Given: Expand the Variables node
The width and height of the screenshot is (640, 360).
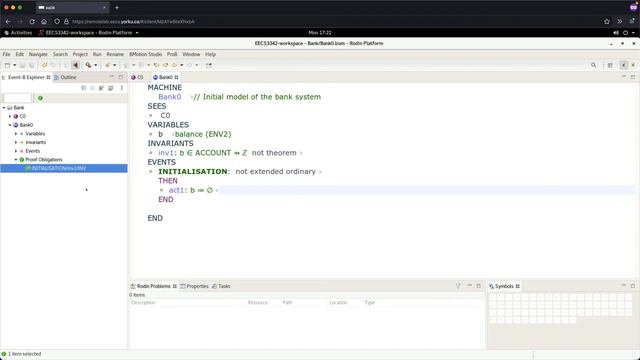Looking at the screenshot, I should [16, 134].
